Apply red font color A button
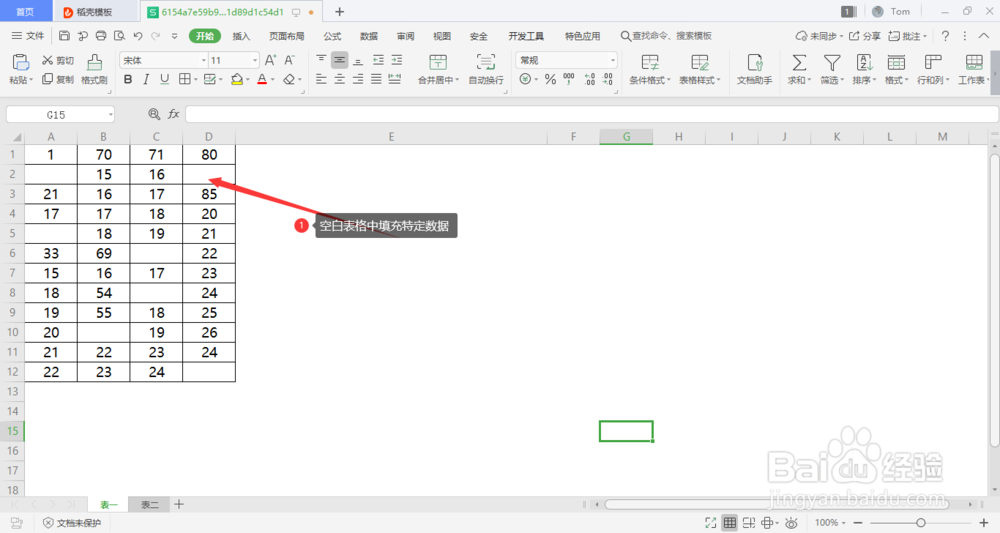Screen dimensions: 1000x533 pyautogui.click(x=262, y=79)
